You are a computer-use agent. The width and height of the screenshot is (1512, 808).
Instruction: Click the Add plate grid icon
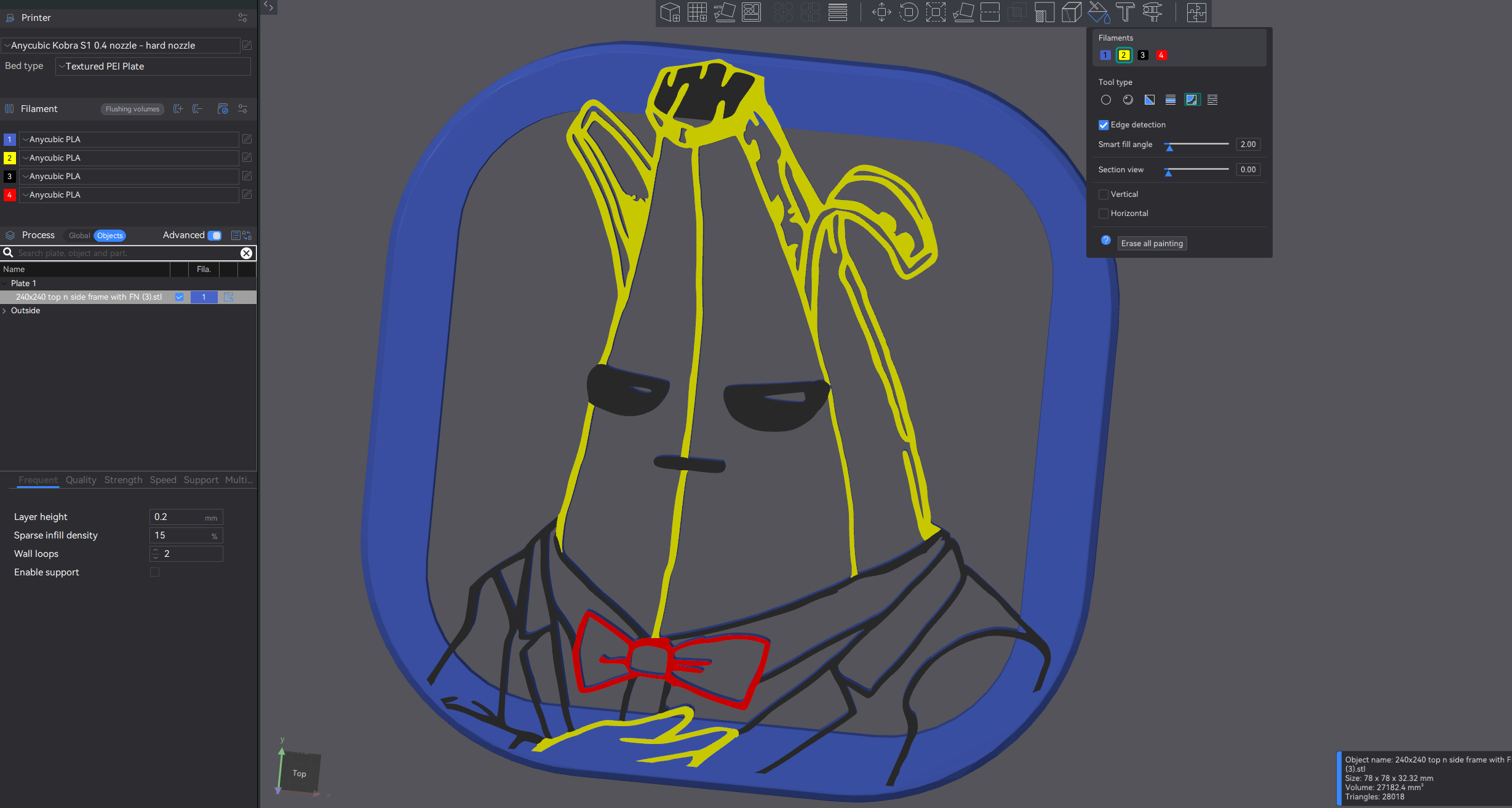tap(697, 12)
